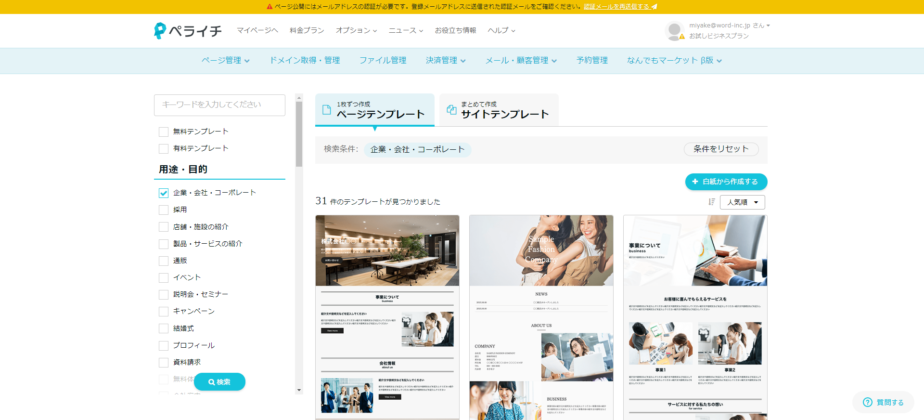Image resolution: width=924 pixels, height=420 pixels.
Task: Expand the オプション menu in header
Action: 356,31
